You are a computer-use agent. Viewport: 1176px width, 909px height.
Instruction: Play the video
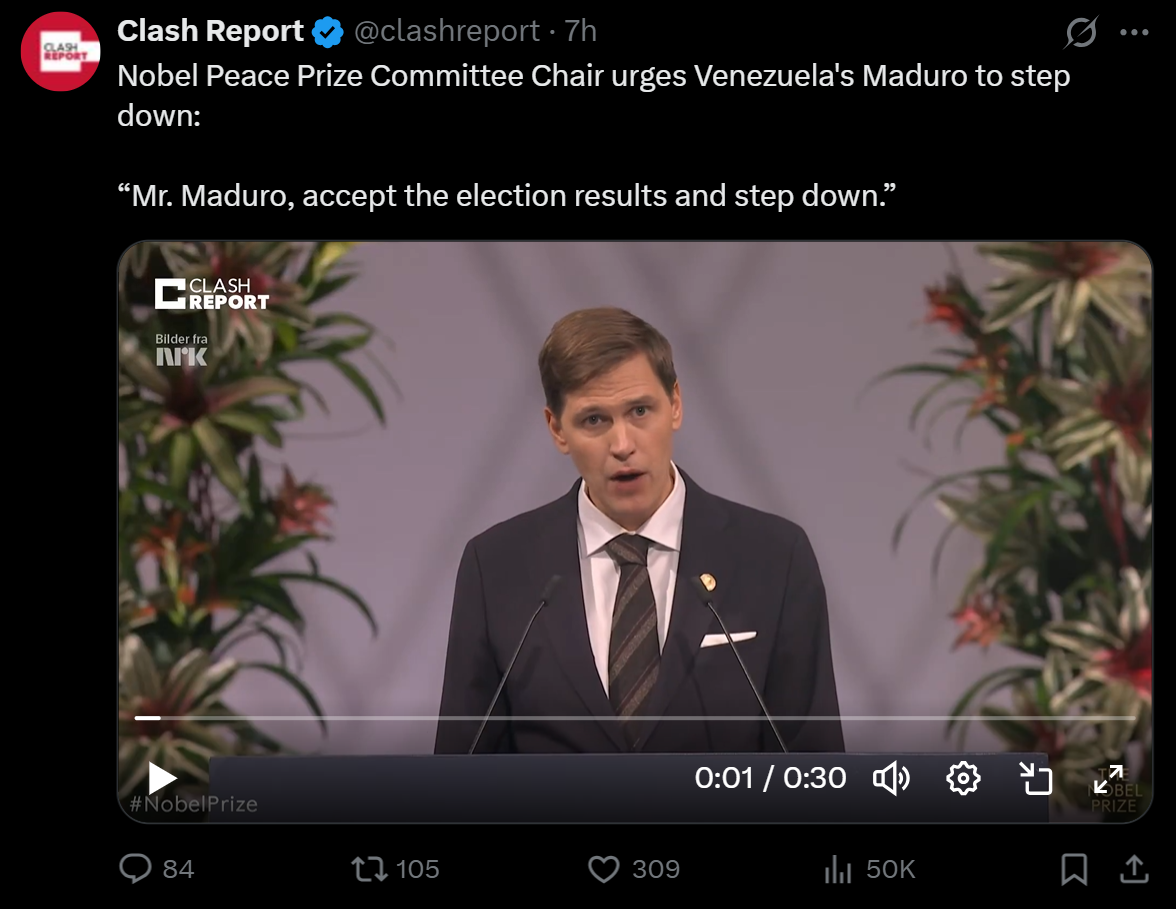click(162, 778)
